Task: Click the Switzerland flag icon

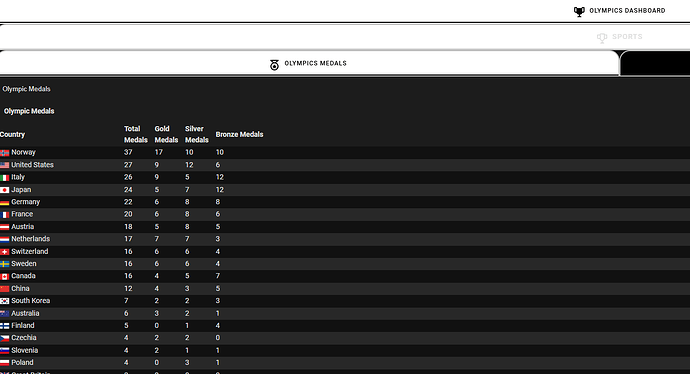Action: coord(4,252)
